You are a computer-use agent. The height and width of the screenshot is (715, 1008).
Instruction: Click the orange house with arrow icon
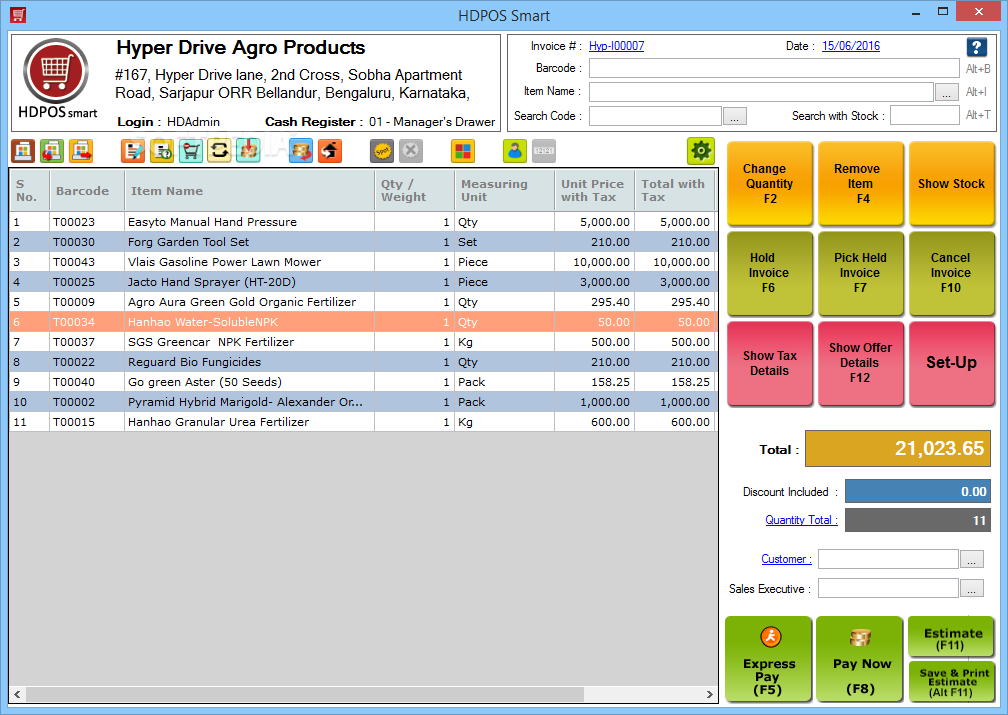[x=330, y=151]
